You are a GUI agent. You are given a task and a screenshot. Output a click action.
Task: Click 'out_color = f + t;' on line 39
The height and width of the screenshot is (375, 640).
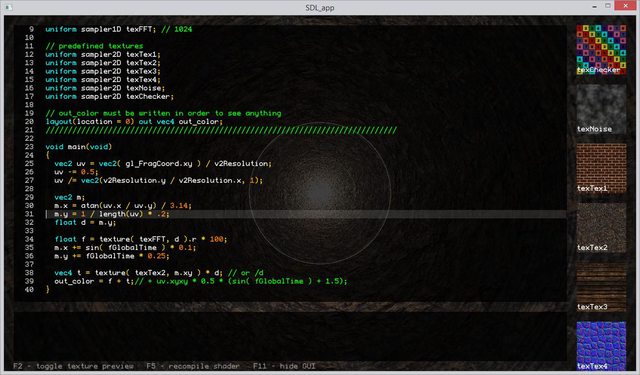(x=94, y=281)
